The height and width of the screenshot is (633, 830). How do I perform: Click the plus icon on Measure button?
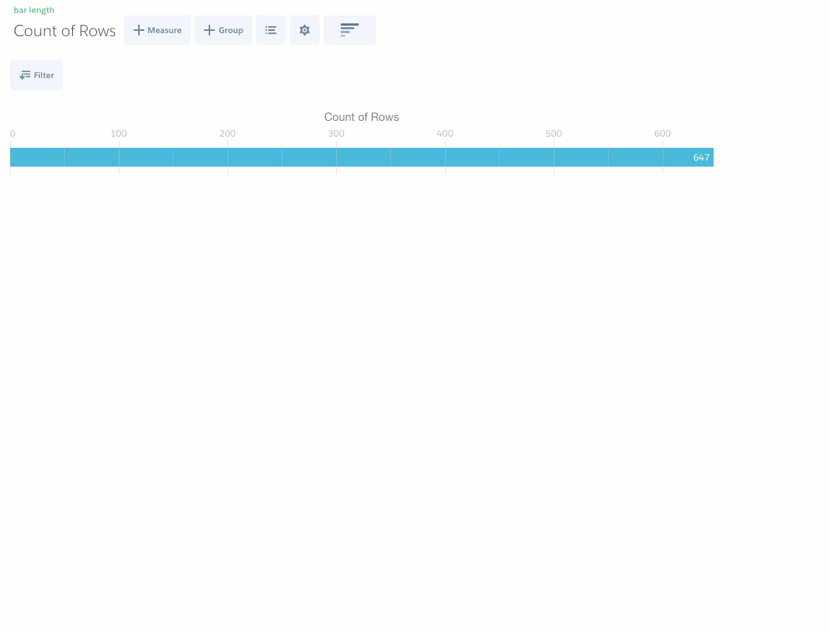pos(139,30)
